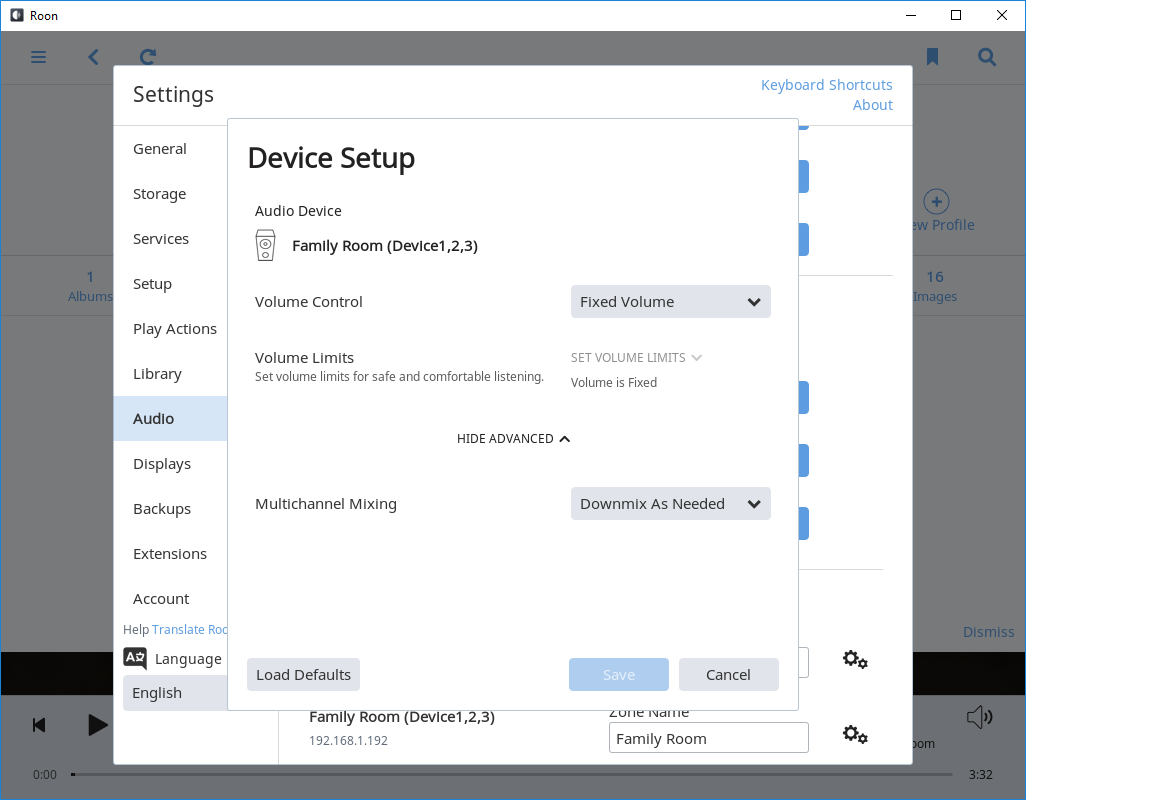
Task: Open the volume speaker control
Action: [979, 717]
